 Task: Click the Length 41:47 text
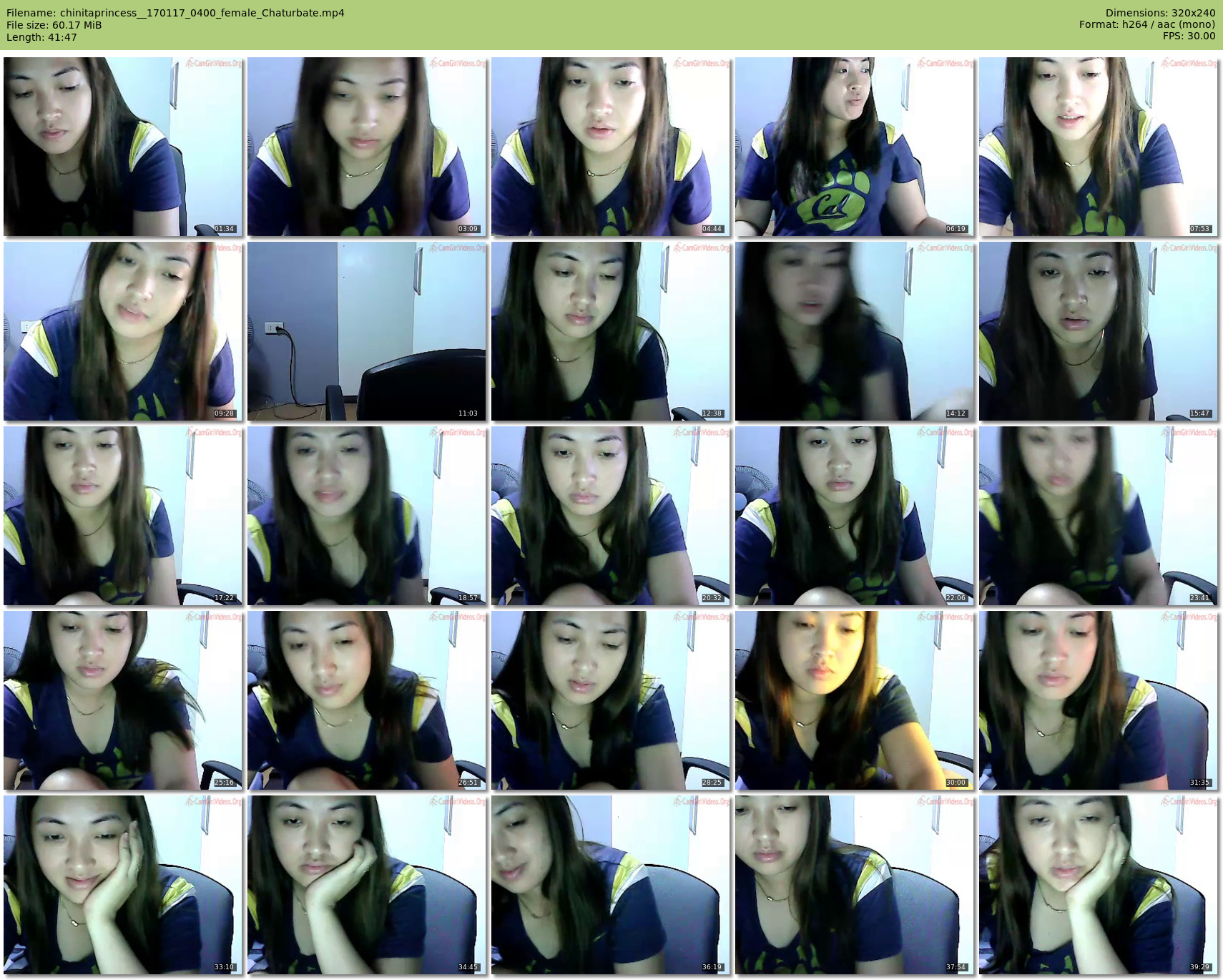(41, 37)
